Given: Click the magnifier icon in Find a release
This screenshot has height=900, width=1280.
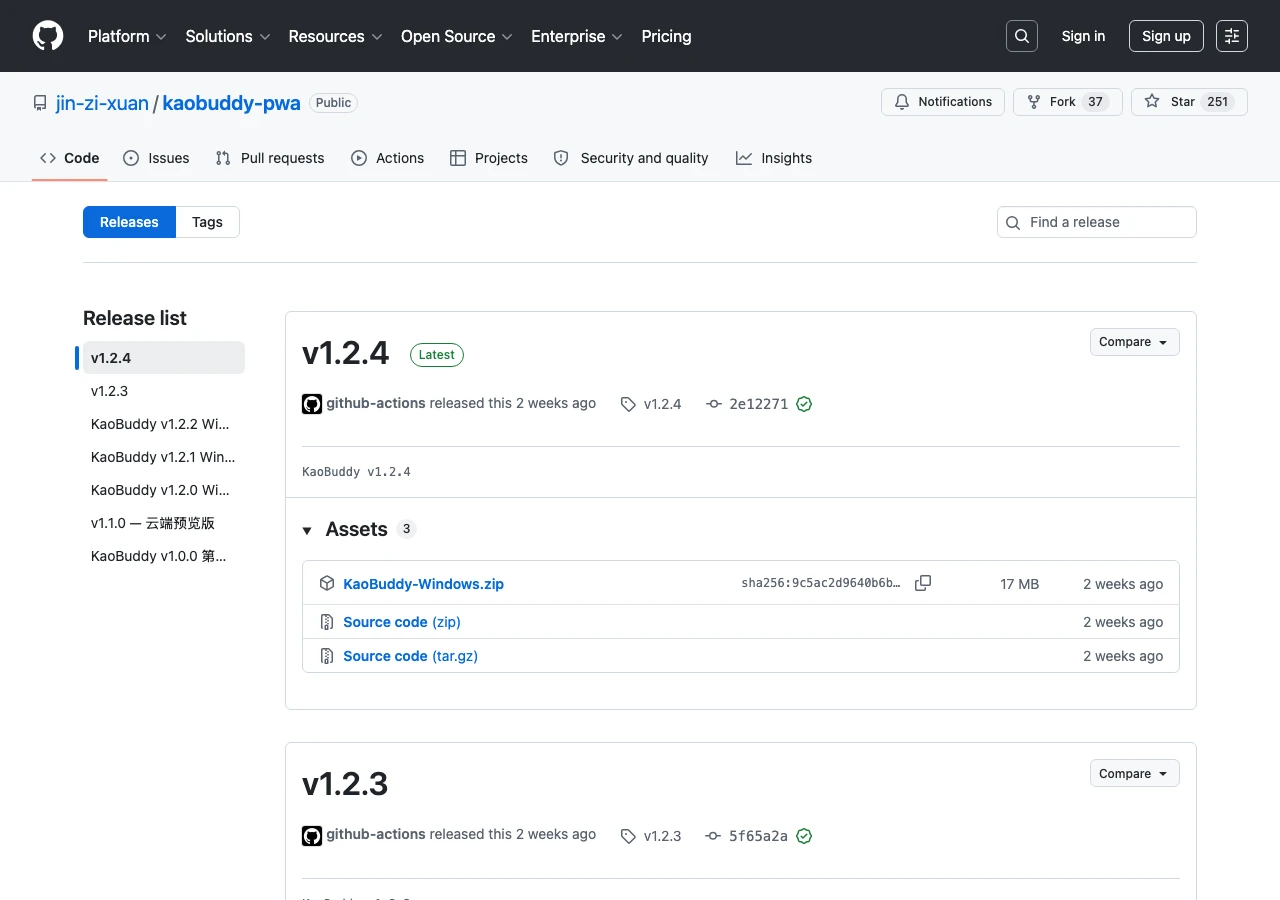Looking at the screenshot, I should point(1013,222).
